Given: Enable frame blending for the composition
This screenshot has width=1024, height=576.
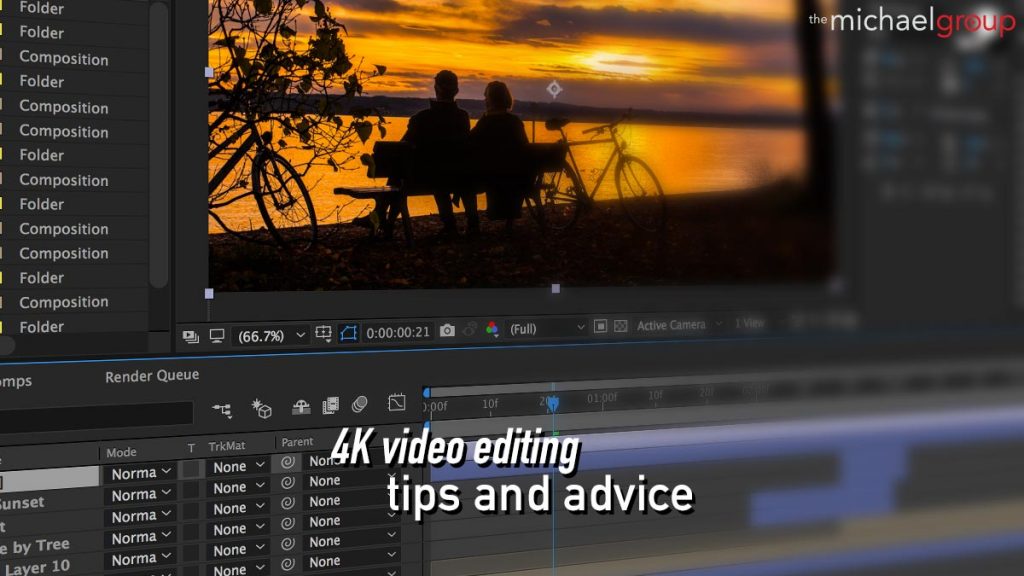Looking at the screenshot, I should (330, 403).
